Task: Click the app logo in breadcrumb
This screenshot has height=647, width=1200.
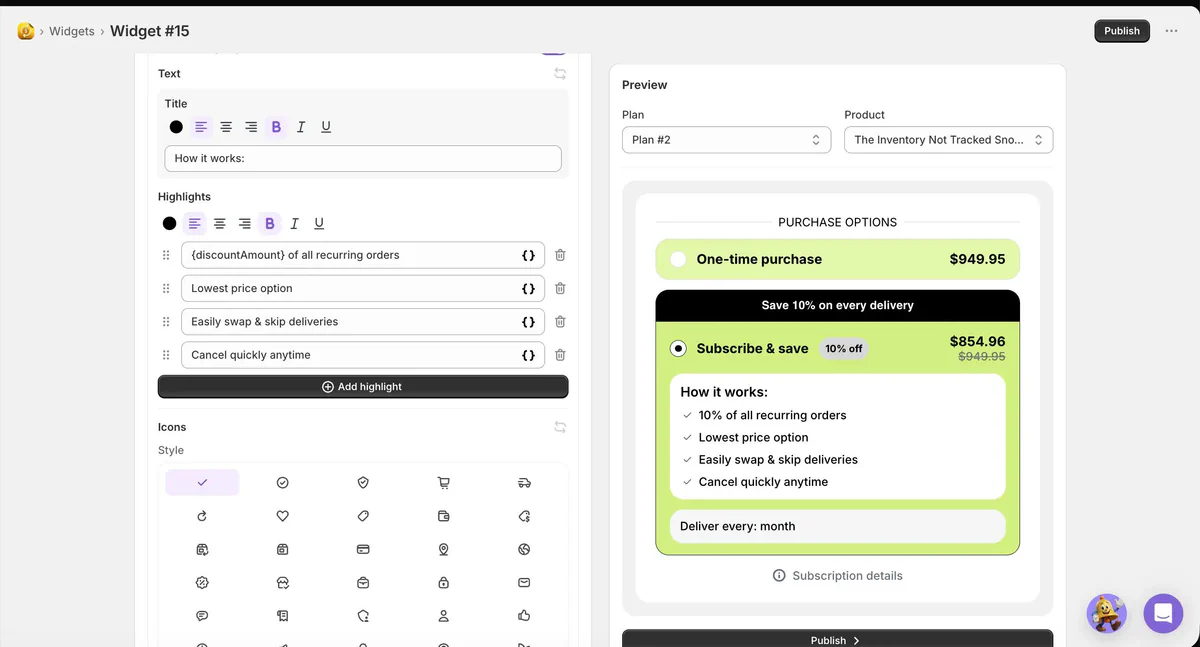Action: pos(26,31)
